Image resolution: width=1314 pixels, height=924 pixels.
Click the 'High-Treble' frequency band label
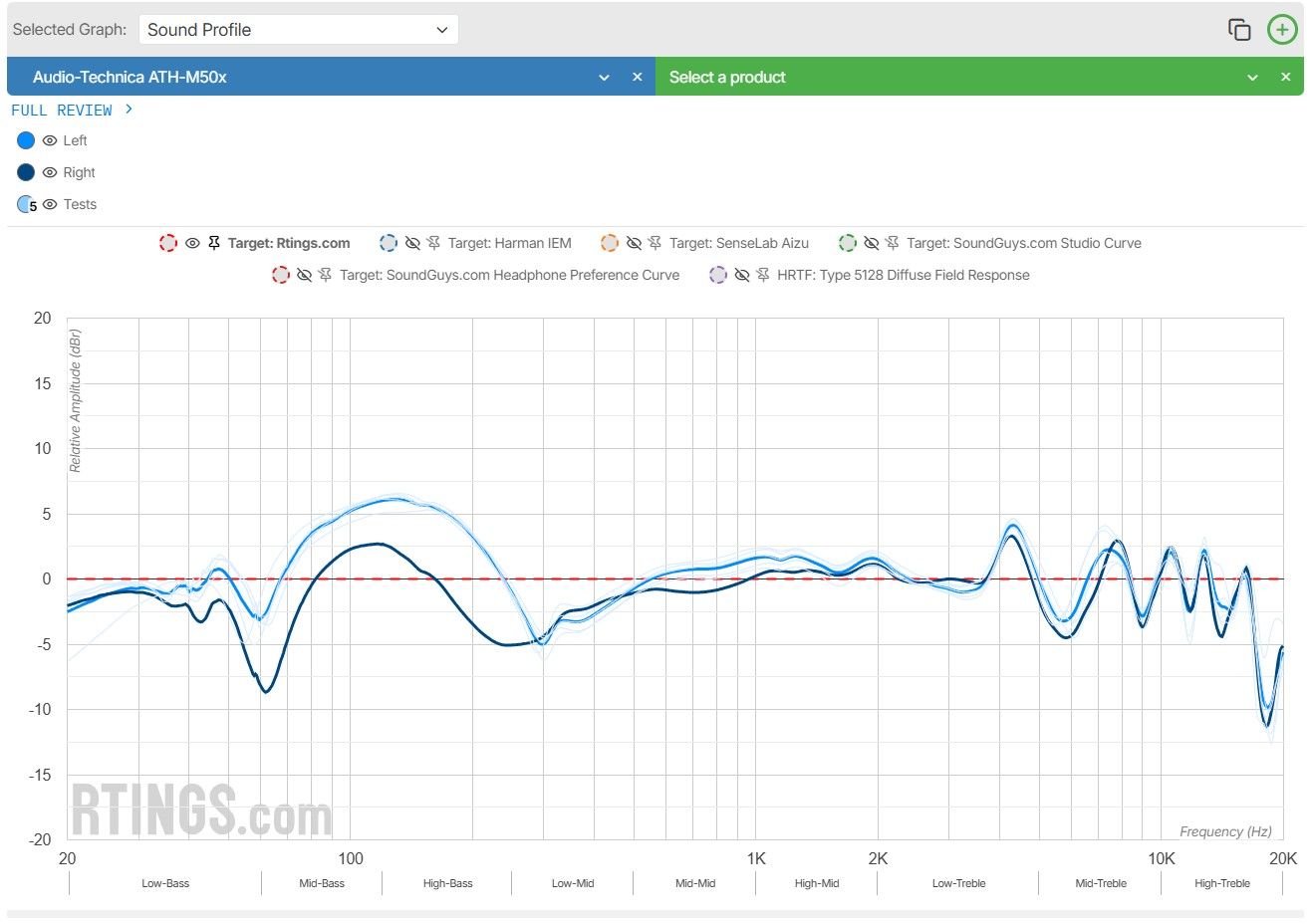pyautogui.click(x=1222, y=883)
